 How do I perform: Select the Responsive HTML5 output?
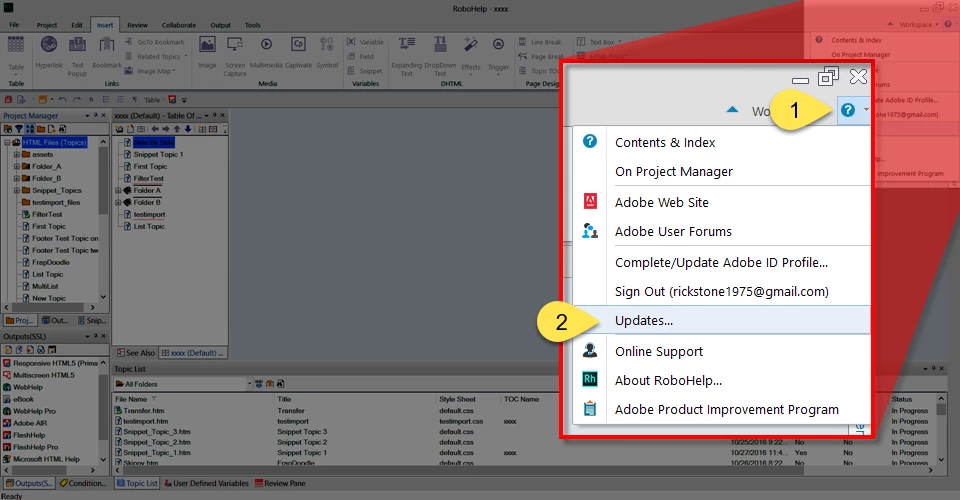51,363
